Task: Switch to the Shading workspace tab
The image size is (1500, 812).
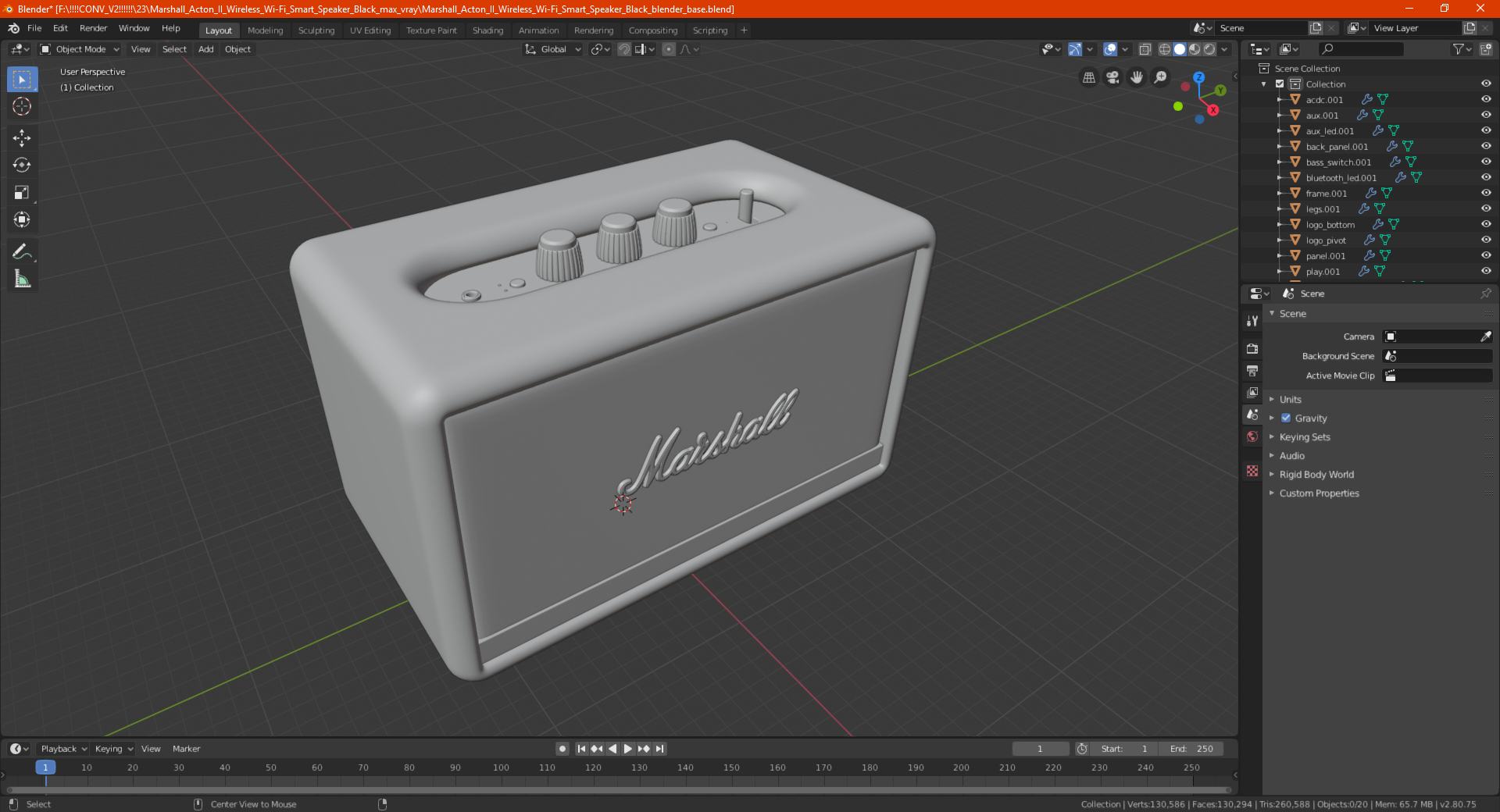Action: (x=487, y=30)
